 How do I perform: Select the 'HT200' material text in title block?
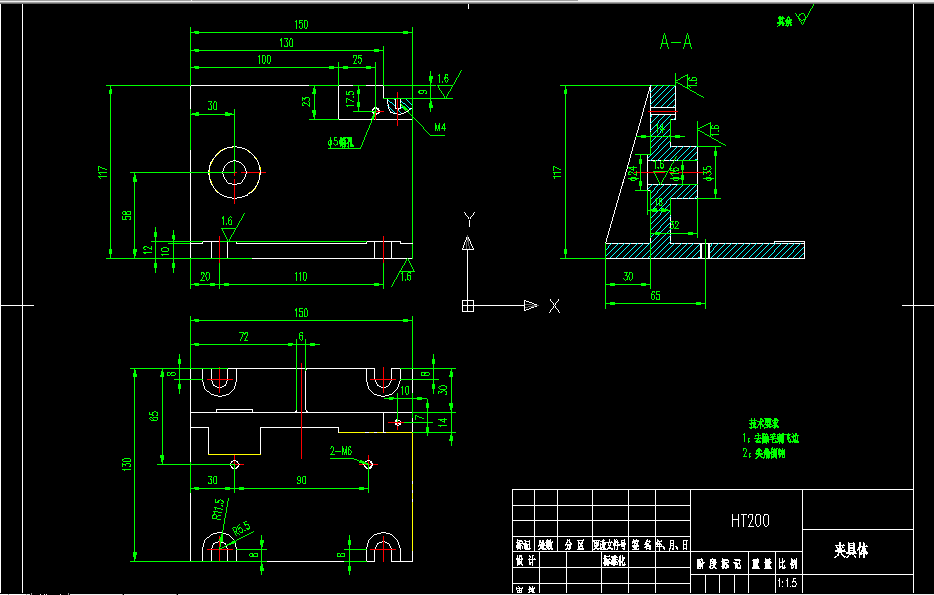pyautogui.click(x=750, y=521)
